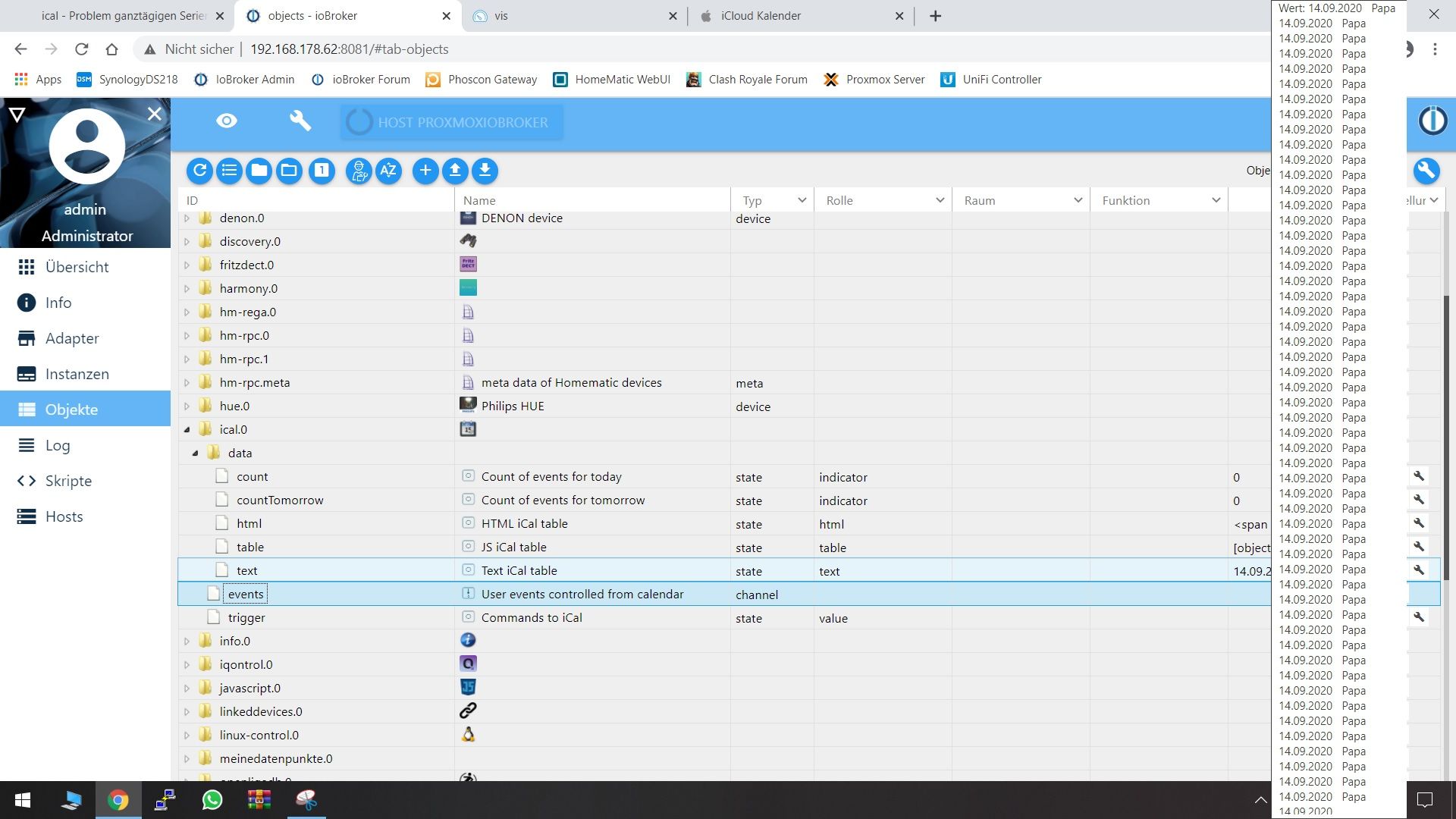
Task: Refresh the objects tree list
Action: pos(199,171)
